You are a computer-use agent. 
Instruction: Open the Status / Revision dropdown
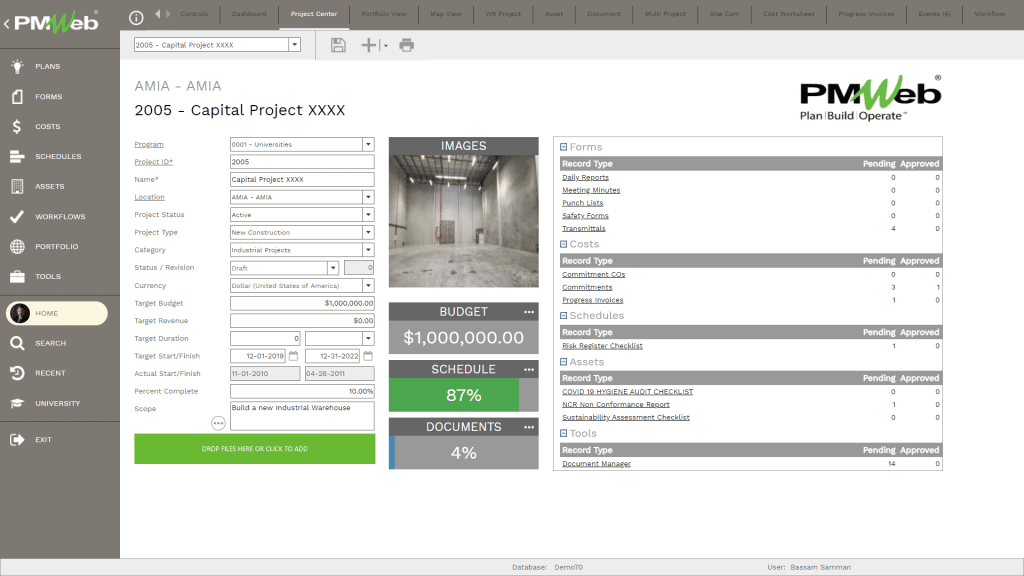click(333, 268)
